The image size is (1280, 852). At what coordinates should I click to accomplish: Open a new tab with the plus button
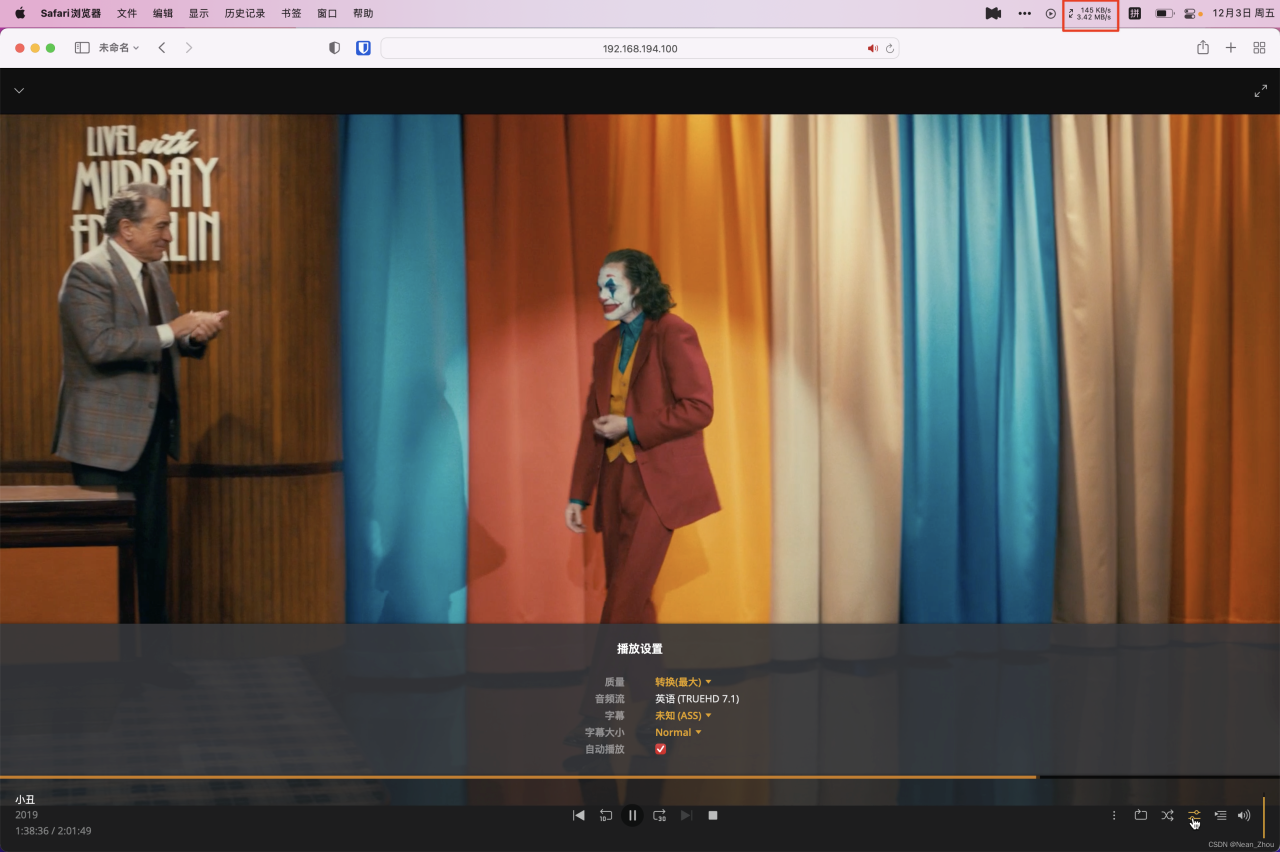(x=1231, y=48)
